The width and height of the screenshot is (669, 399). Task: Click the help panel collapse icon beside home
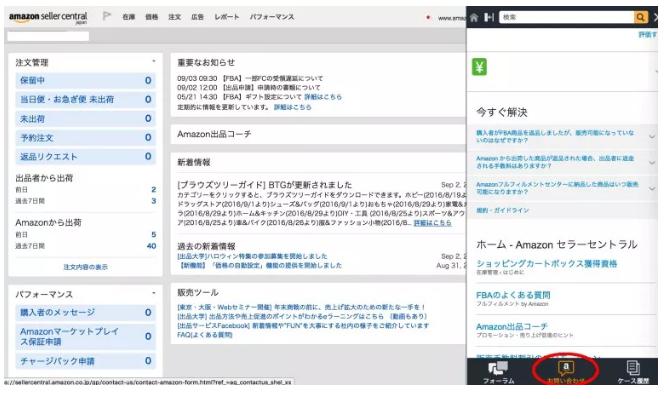489,17
